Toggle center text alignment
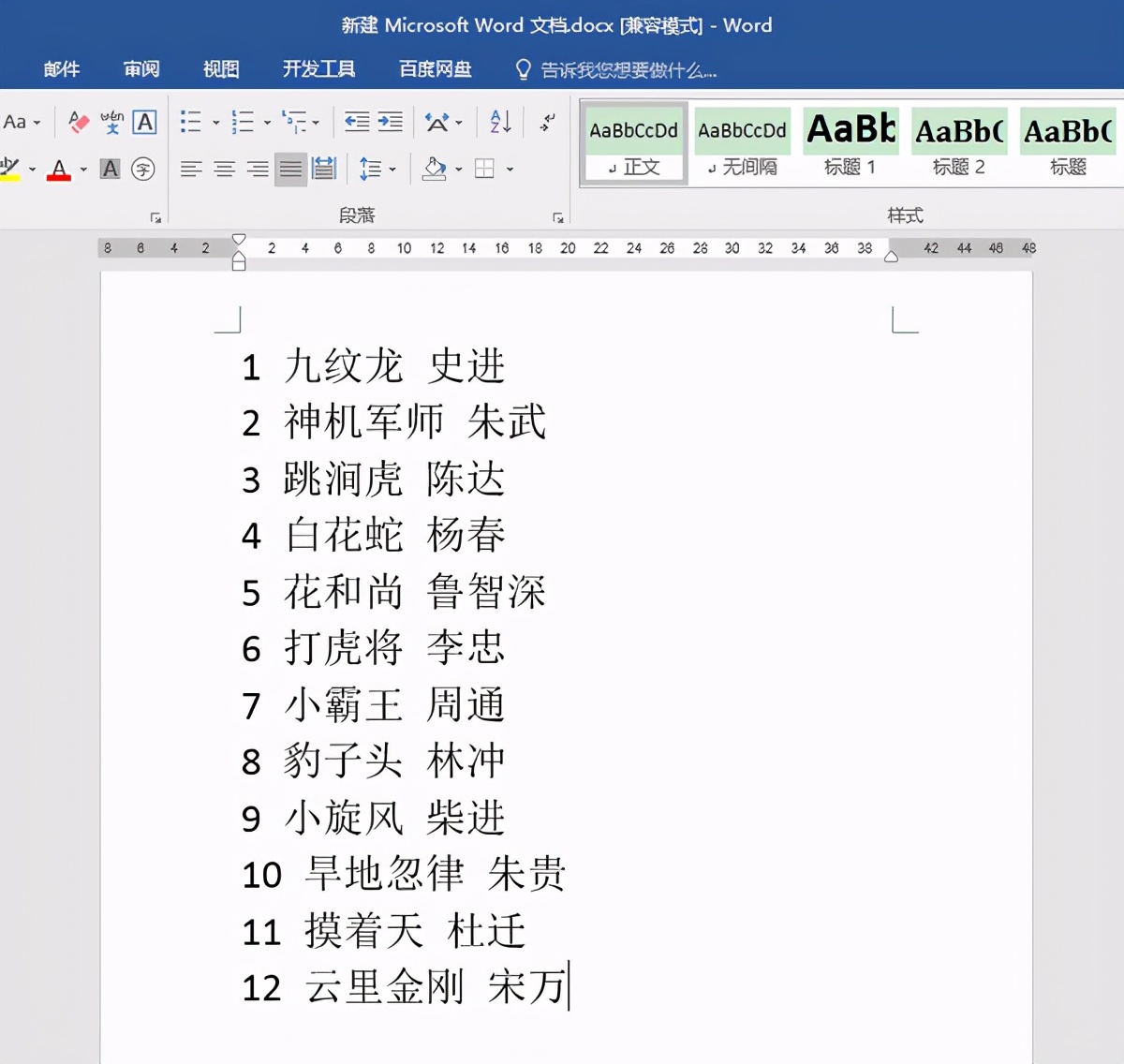The width and height of the screenshot is (1124, 1064). pos(224,170)
